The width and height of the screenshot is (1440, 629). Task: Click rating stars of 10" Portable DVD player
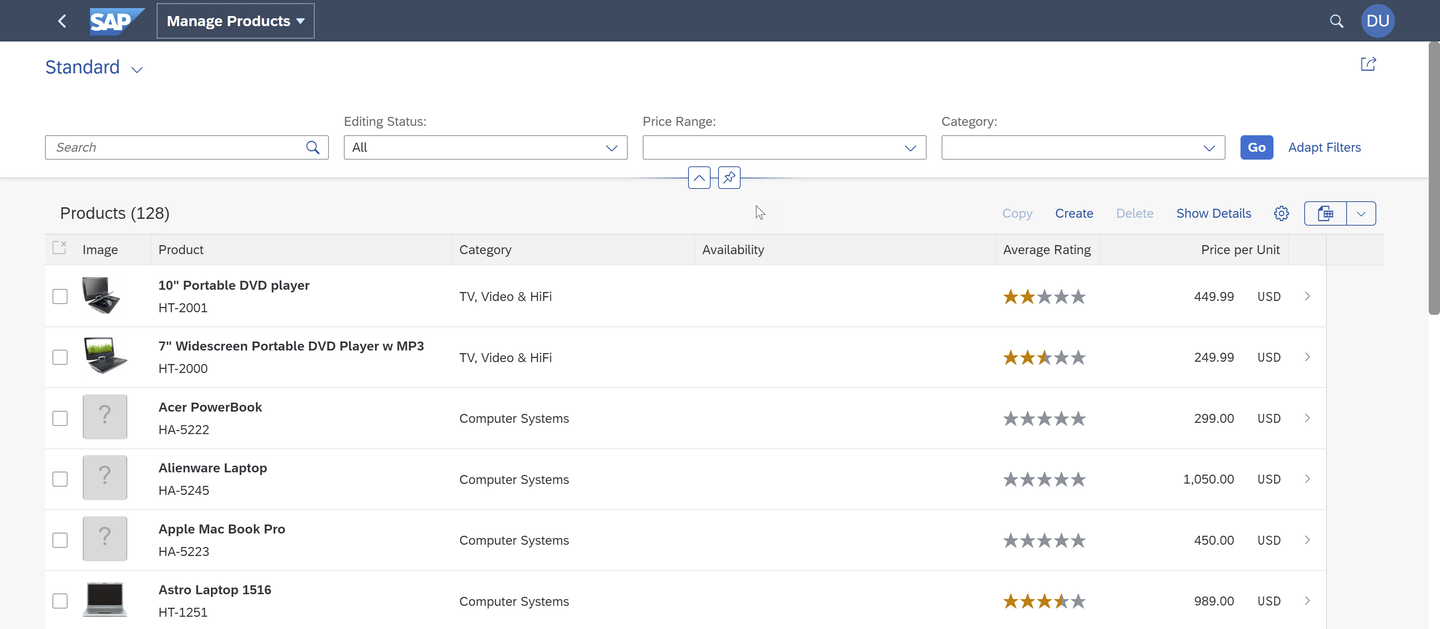1044,296
